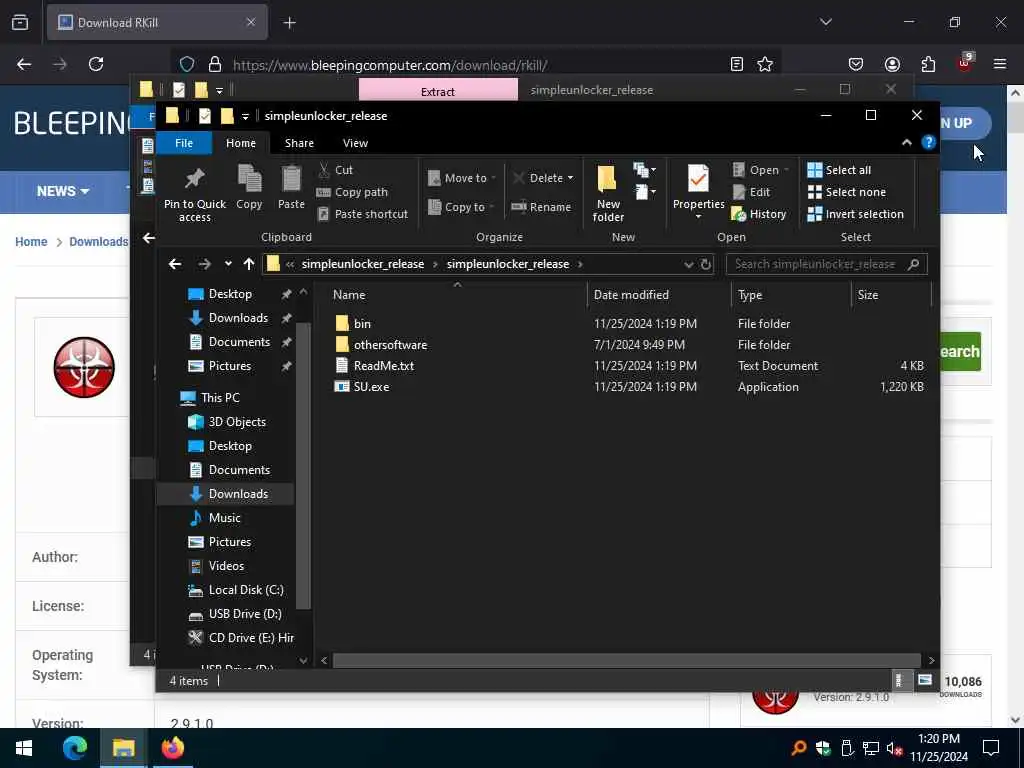Click Invert selection in the ribbon
Image resolution: width=1024 pixels, height=768 pixels.
856,214
